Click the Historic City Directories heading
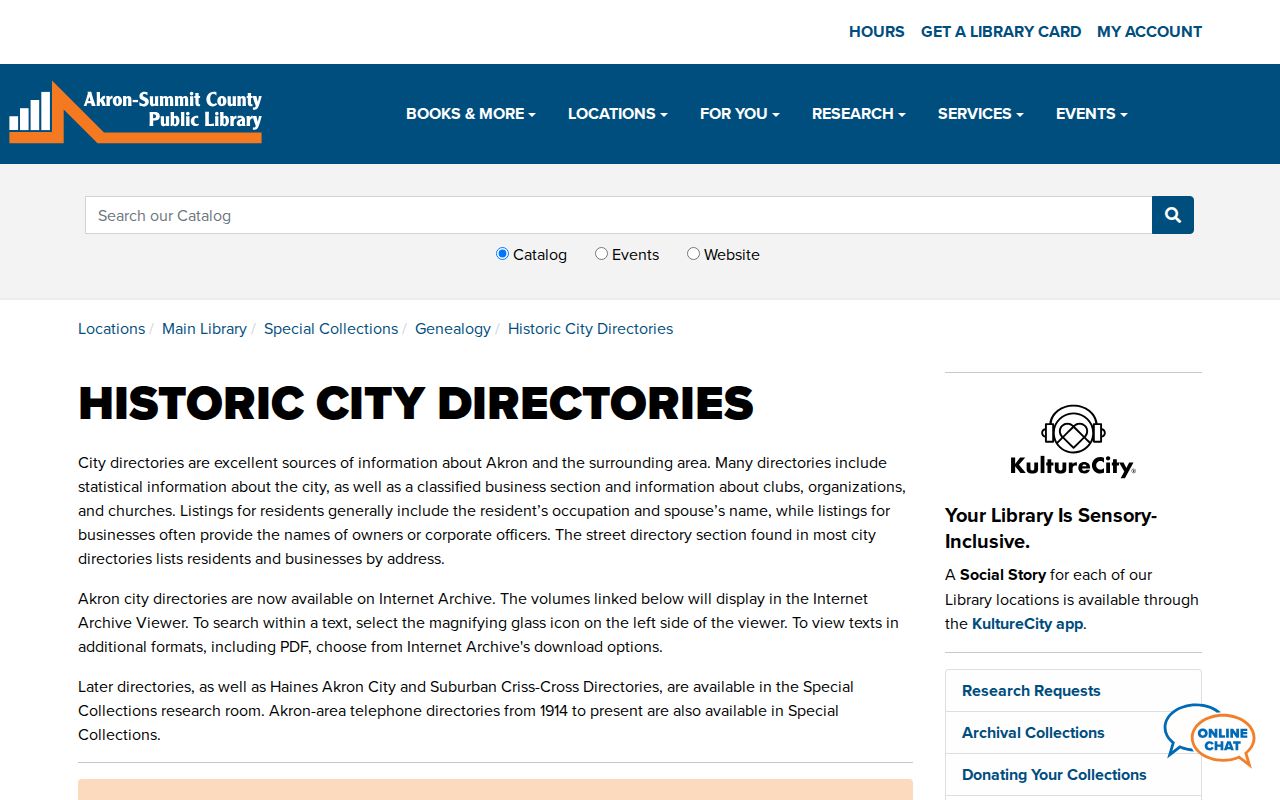 coord(416,403)
